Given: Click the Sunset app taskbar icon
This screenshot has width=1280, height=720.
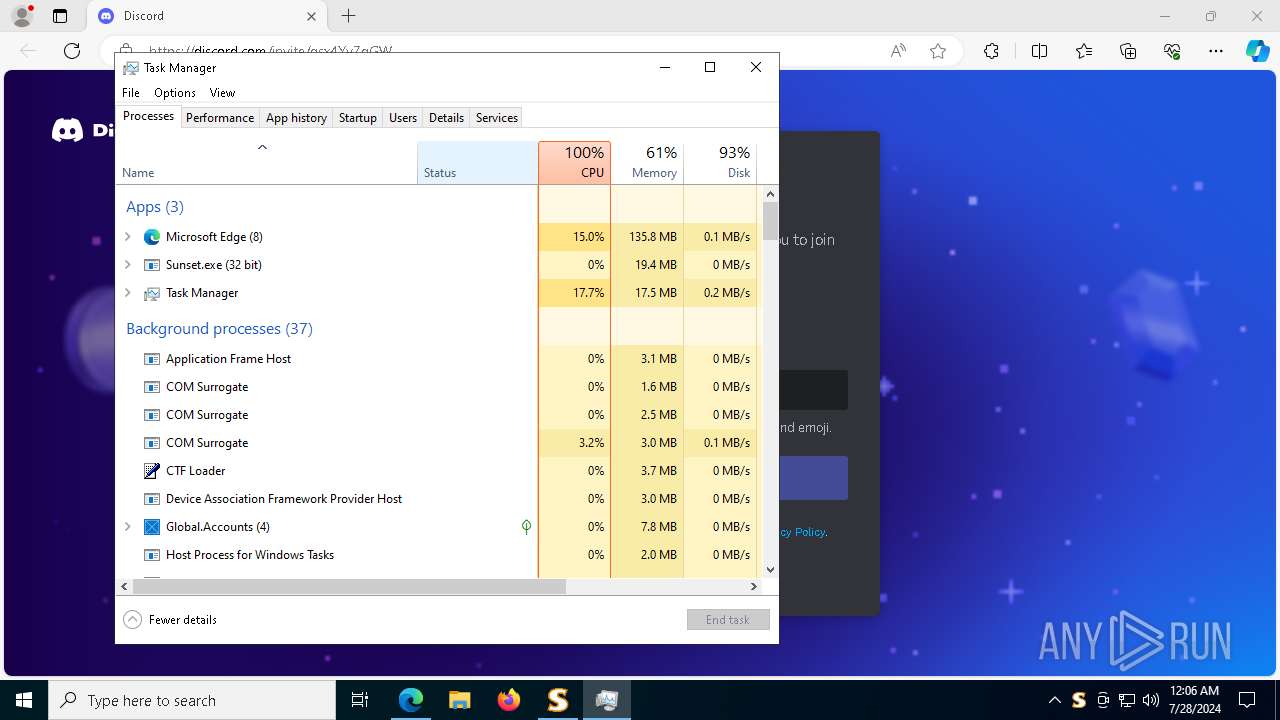Looking at the screenshot, I should point(558,700).
